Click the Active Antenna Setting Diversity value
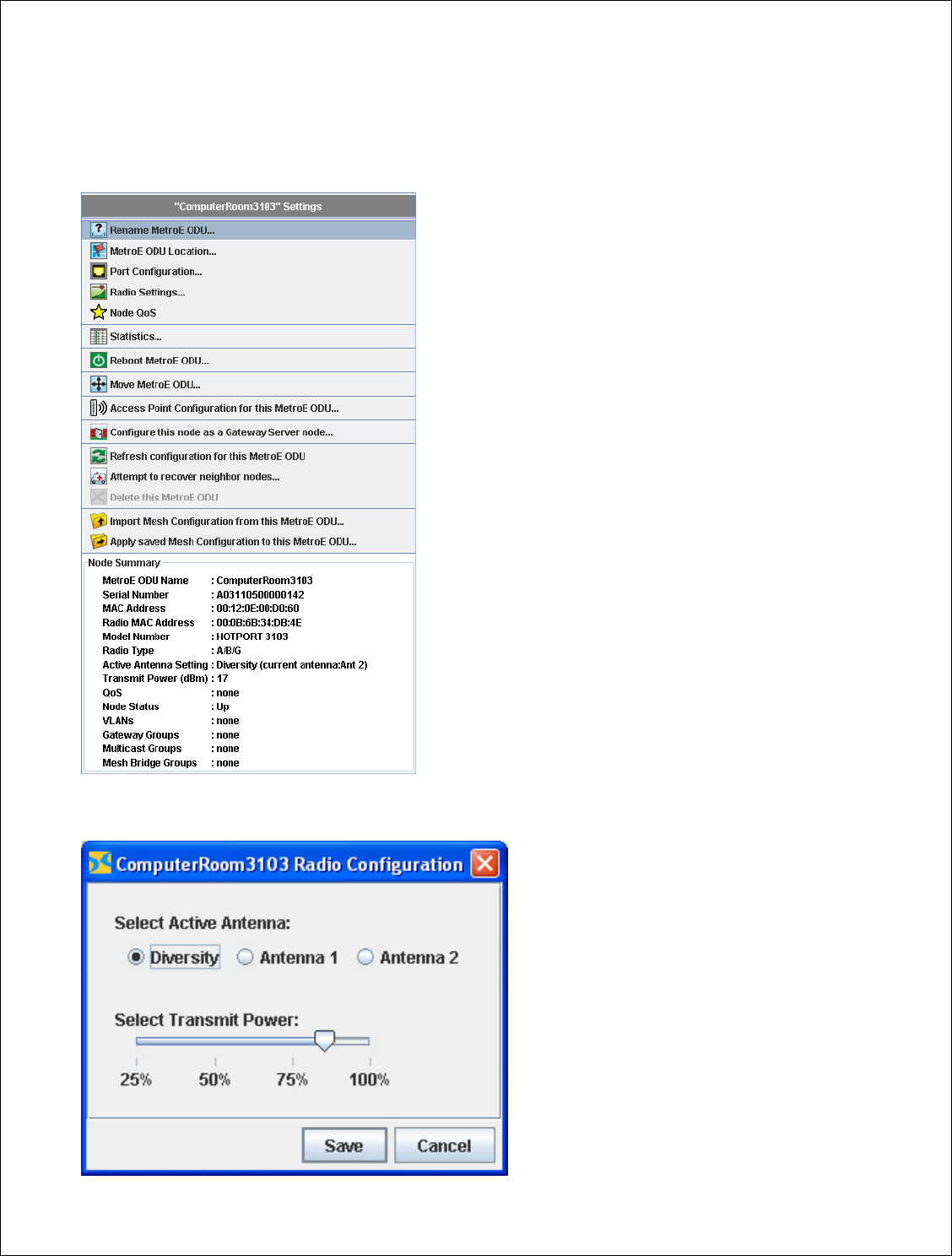Image resolution: width=952 pixels, height=1256 pixels. pyautogui.click(x=292, y=665)
